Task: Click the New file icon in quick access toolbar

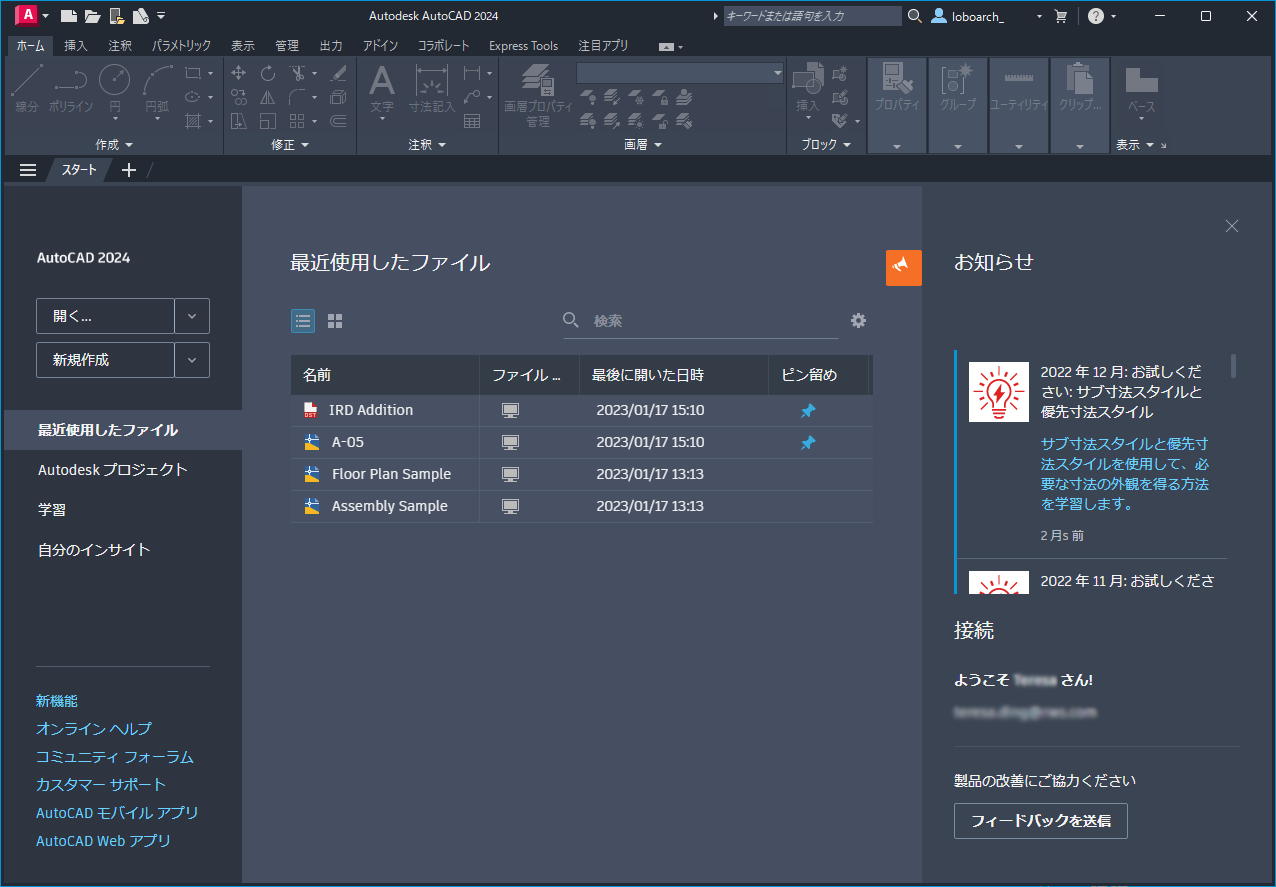Action: tap(68, 16)
